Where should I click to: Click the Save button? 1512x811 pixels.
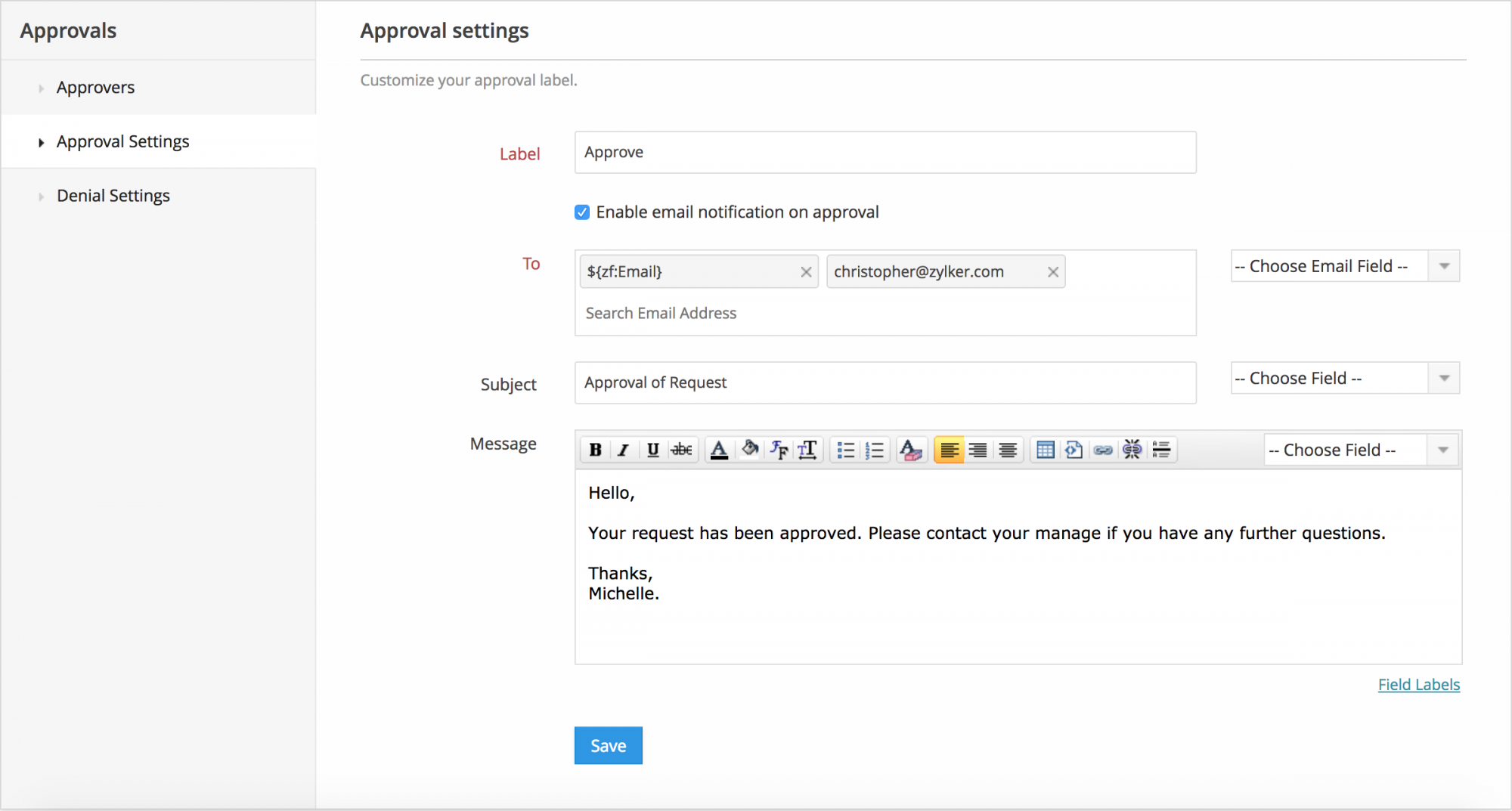pos(608,746)
